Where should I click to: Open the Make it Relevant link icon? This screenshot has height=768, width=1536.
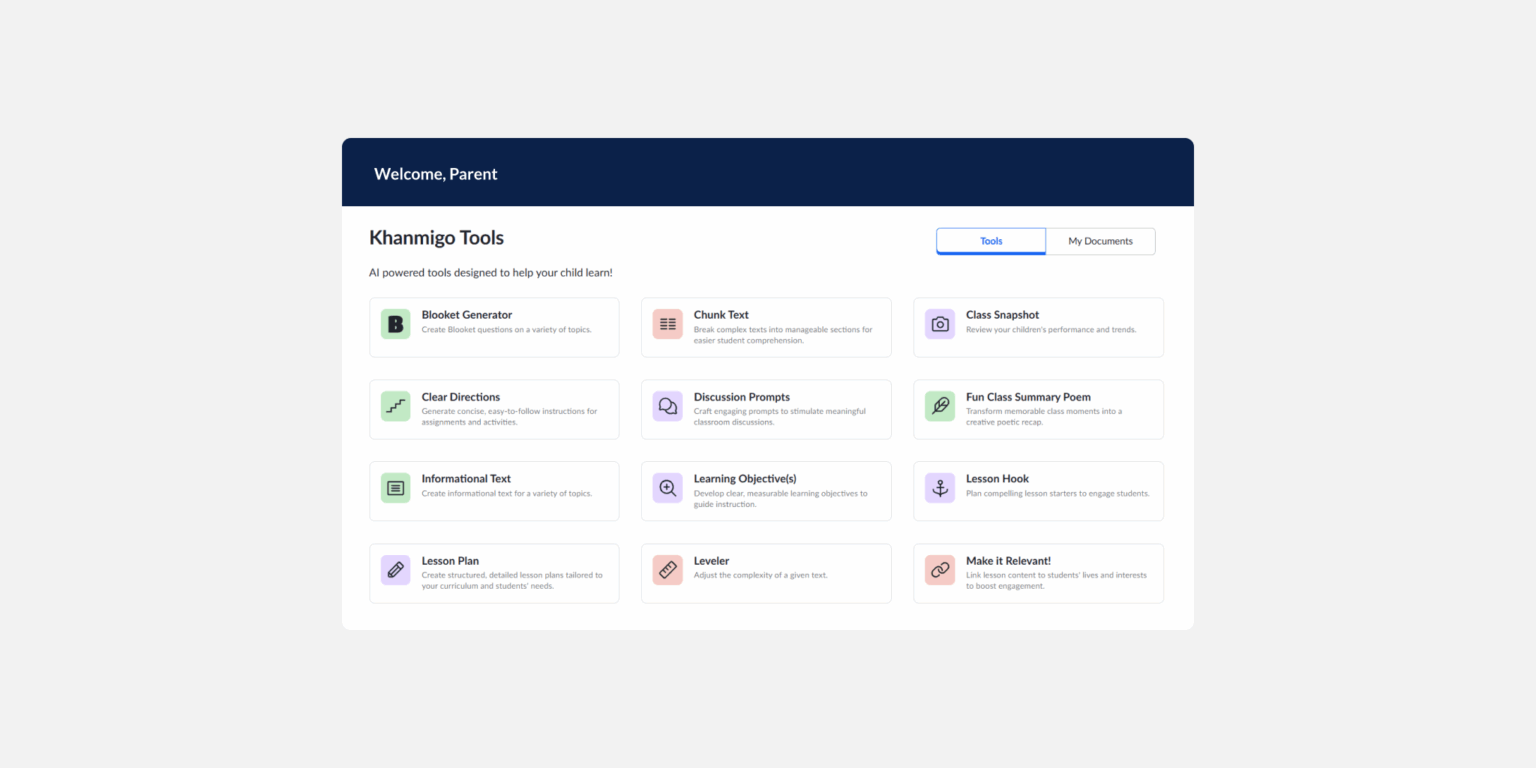pos(940,570)
